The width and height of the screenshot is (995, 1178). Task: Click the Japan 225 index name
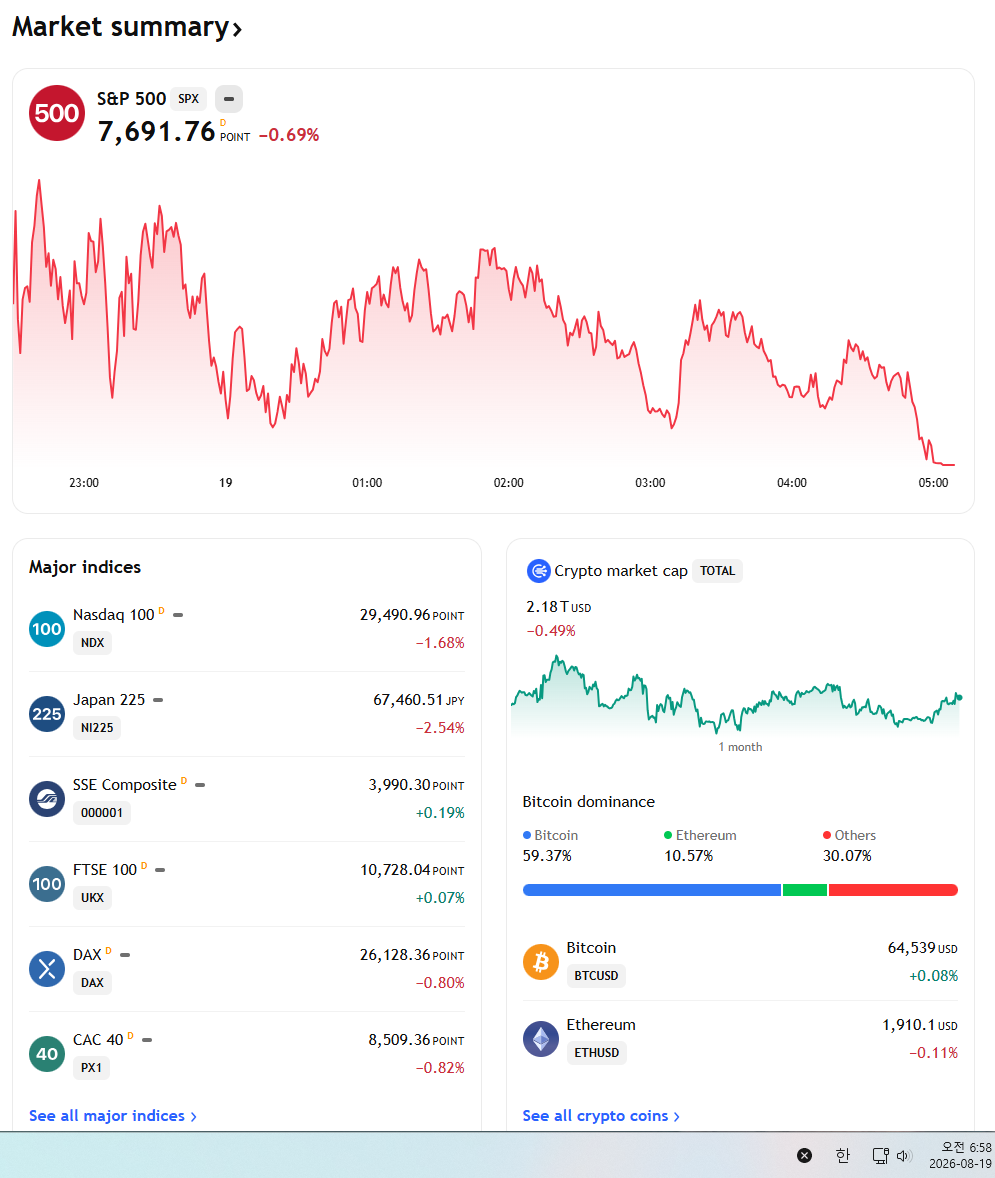coord(109,699)
